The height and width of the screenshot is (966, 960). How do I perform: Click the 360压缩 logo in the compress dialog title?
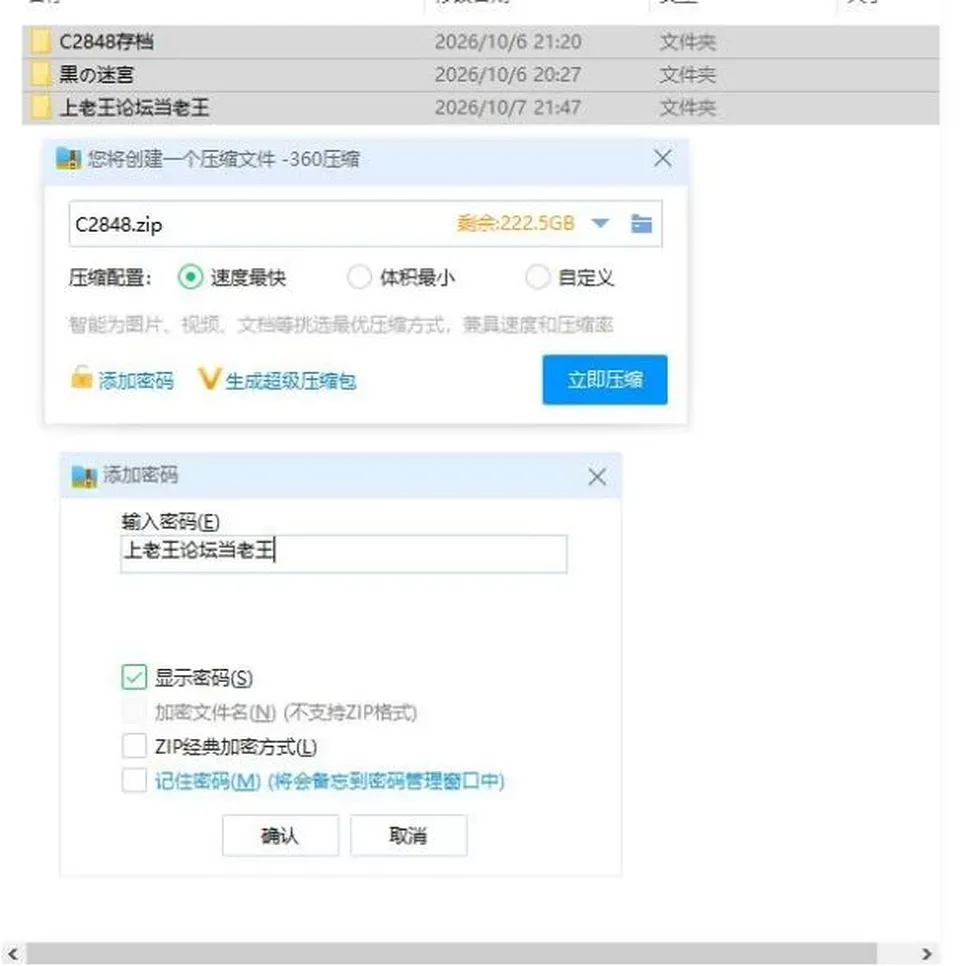click(68, 159)
